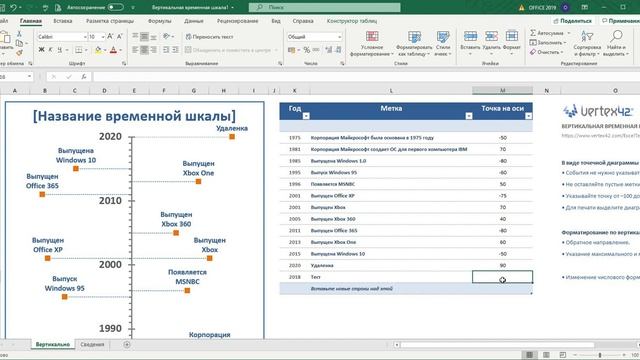Click the insert function fx icon
Viewport: 640px width, 360px height.
[84, 76]
